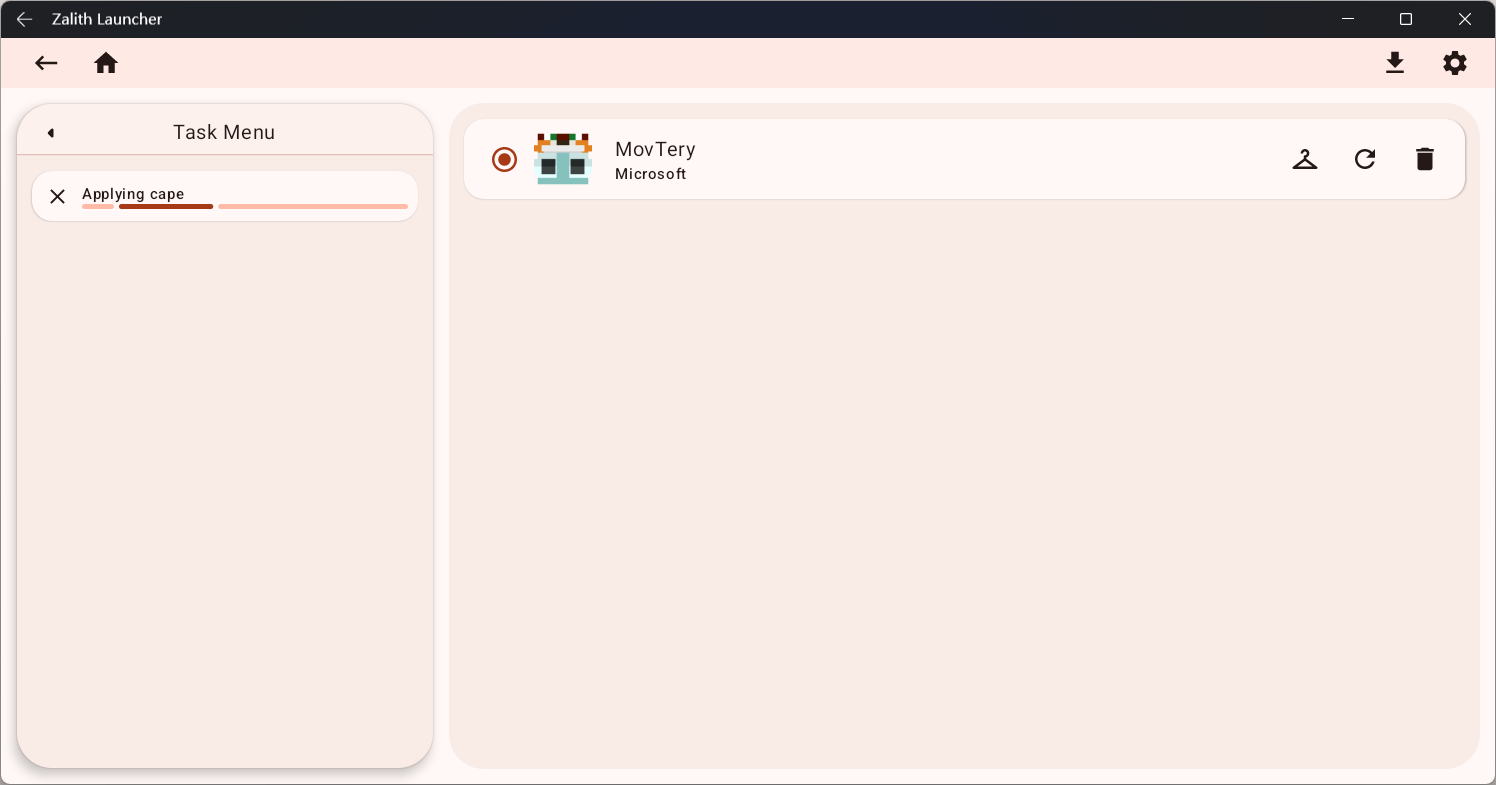The image size is (1496, 785).
Task: Click the Task Menu header title
Action: point(224,132)
